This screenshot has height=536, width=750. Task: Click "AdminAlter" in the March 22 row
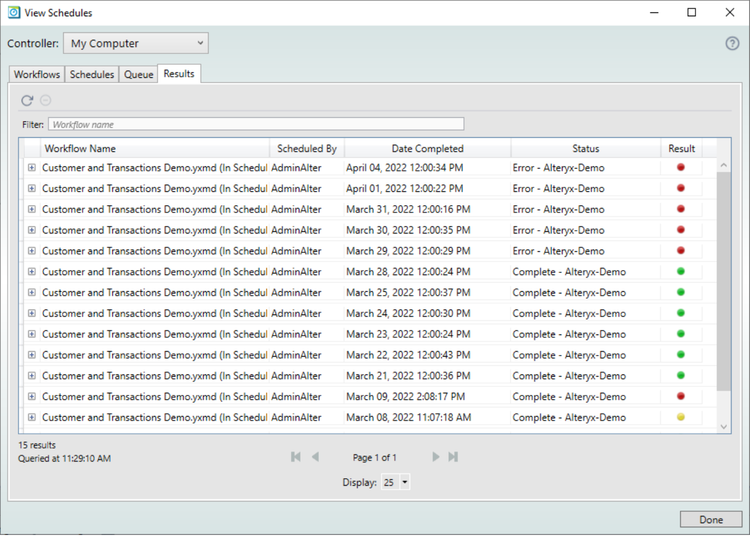296,355
